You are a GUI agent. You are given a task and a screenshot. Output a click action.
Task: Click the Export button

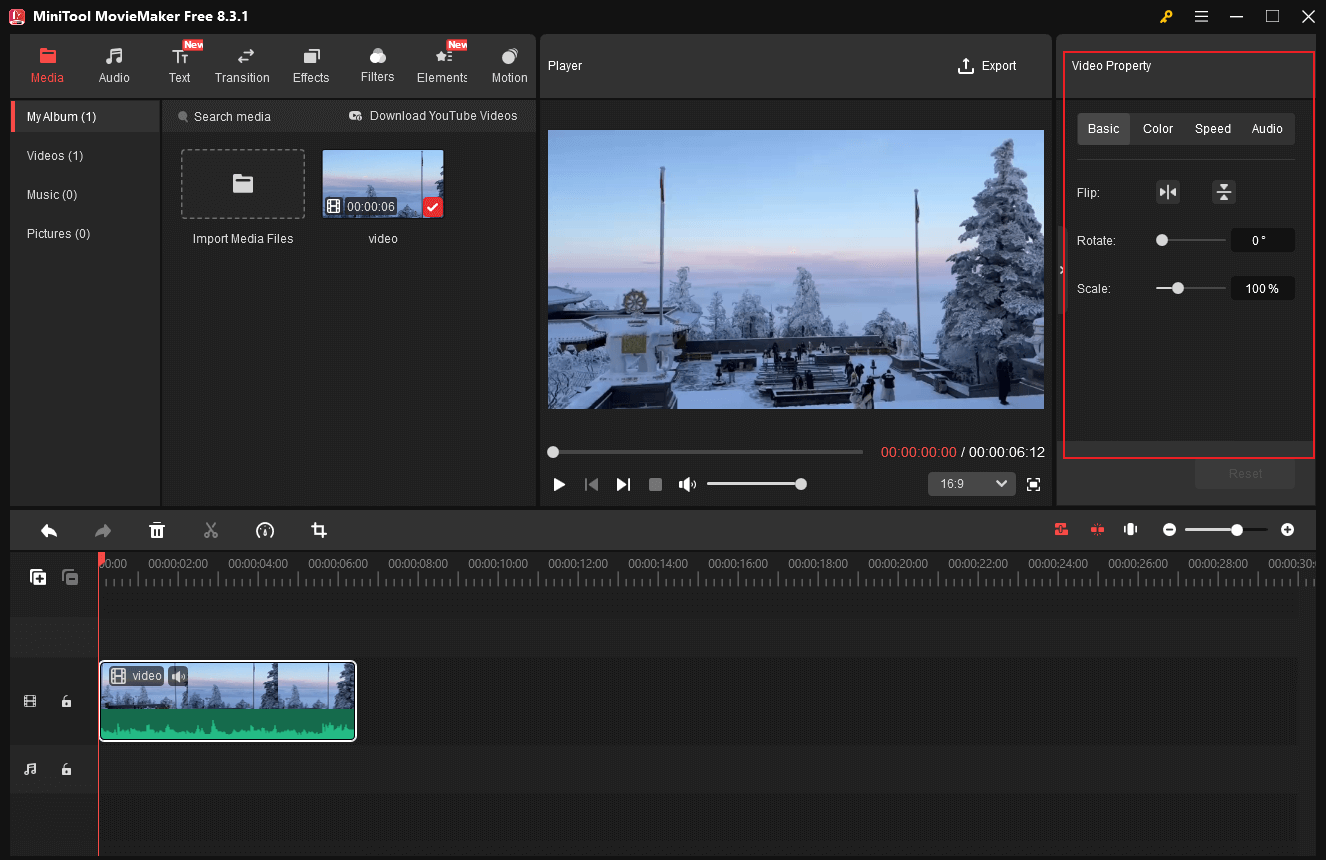986,65
